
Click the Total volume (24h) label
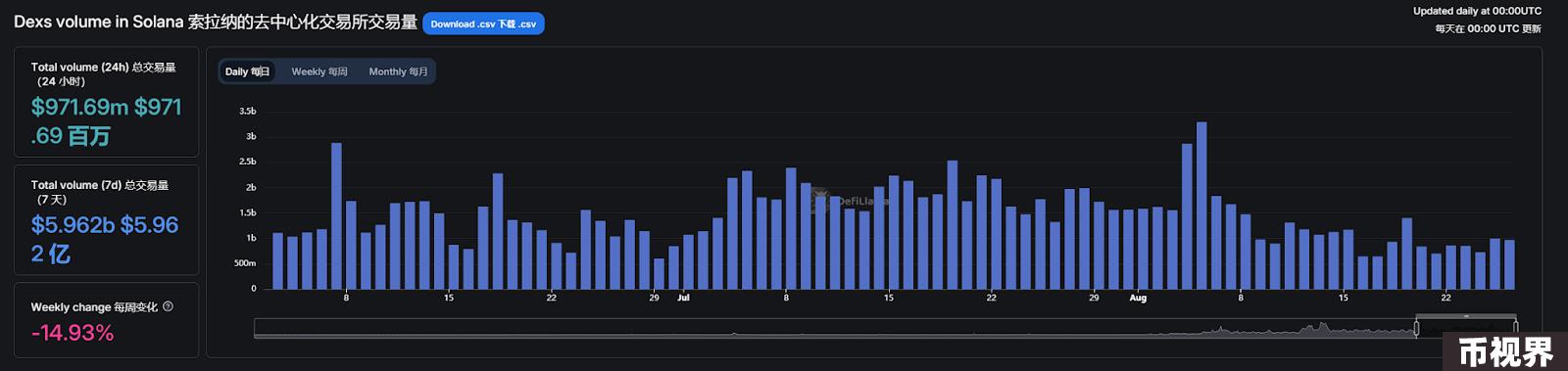click(103, 74)
